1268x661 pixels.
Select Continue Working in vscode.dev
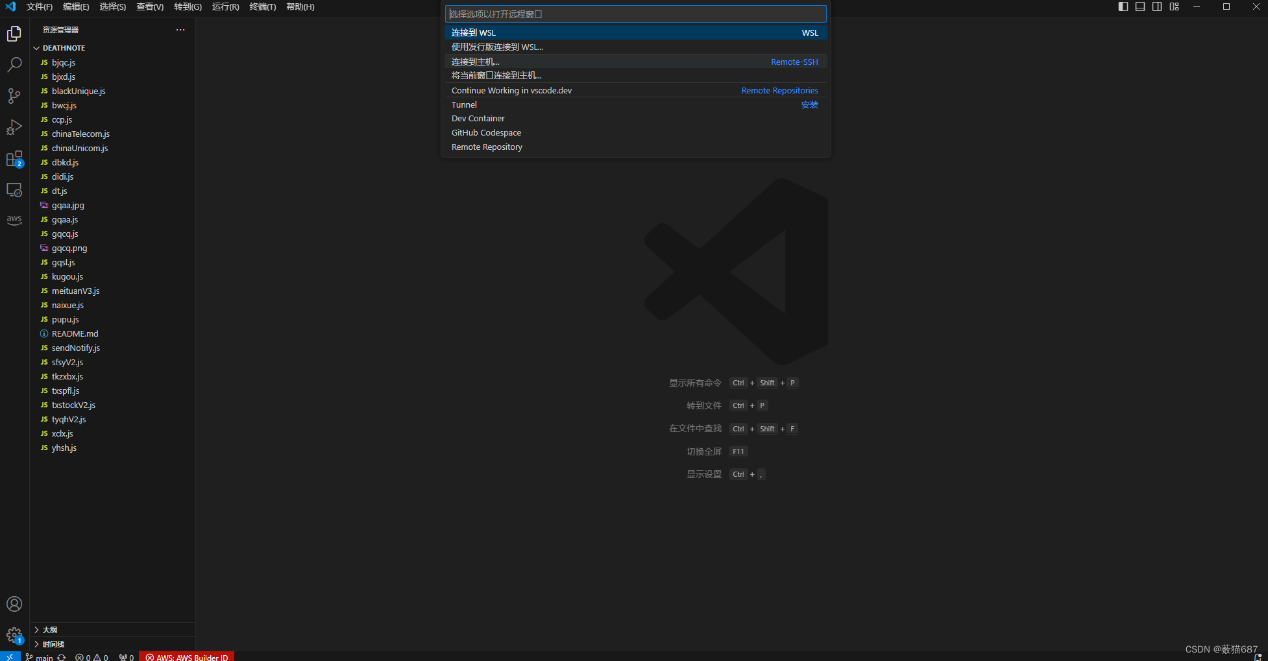pos(636,90)
